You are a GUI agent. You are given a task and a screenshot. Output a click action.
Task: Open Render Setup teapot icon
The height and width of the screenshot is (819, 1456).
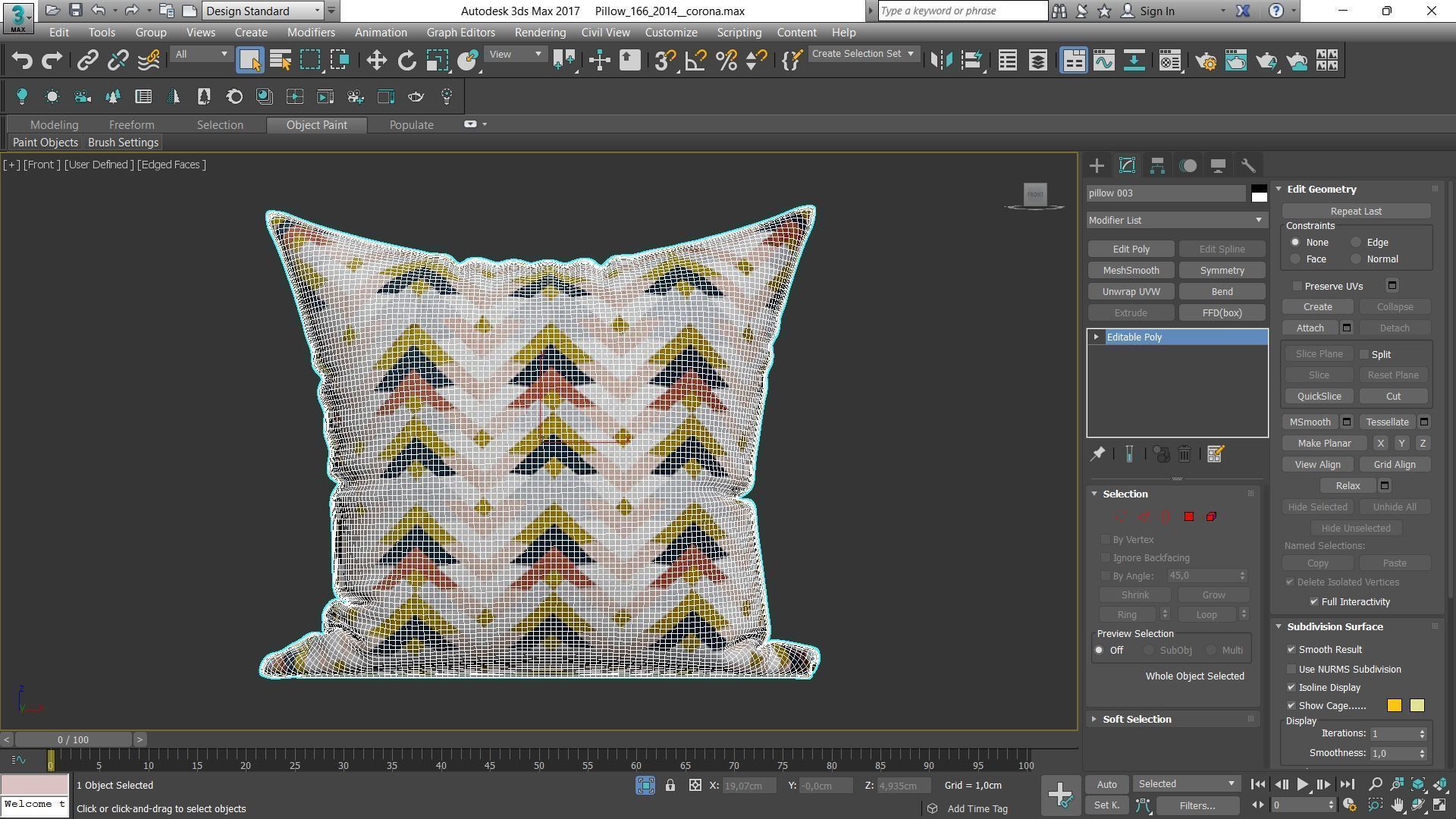(x=1206, y=61)
